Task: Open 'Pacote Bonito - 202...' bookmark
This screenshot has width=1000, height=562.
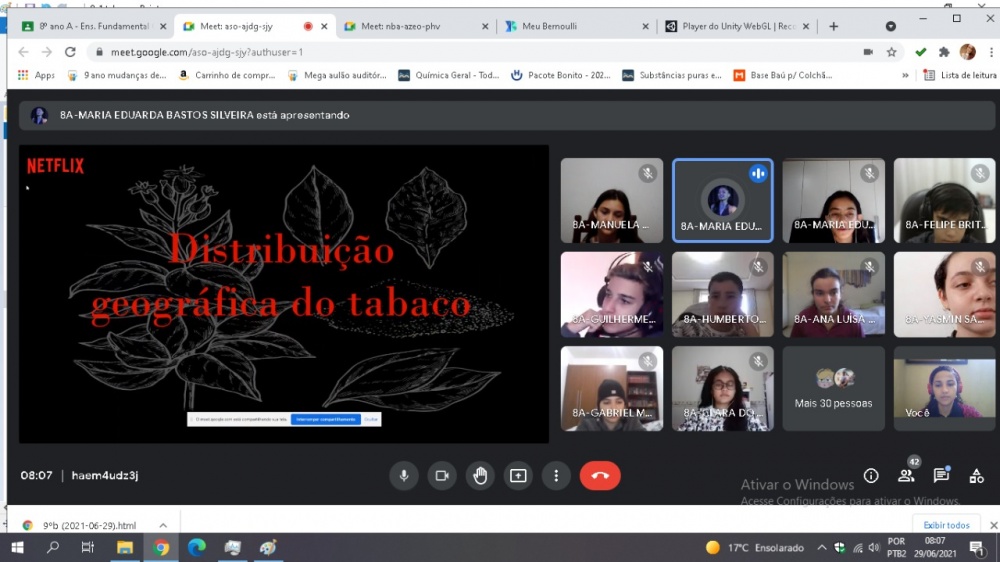Action: 561,75
